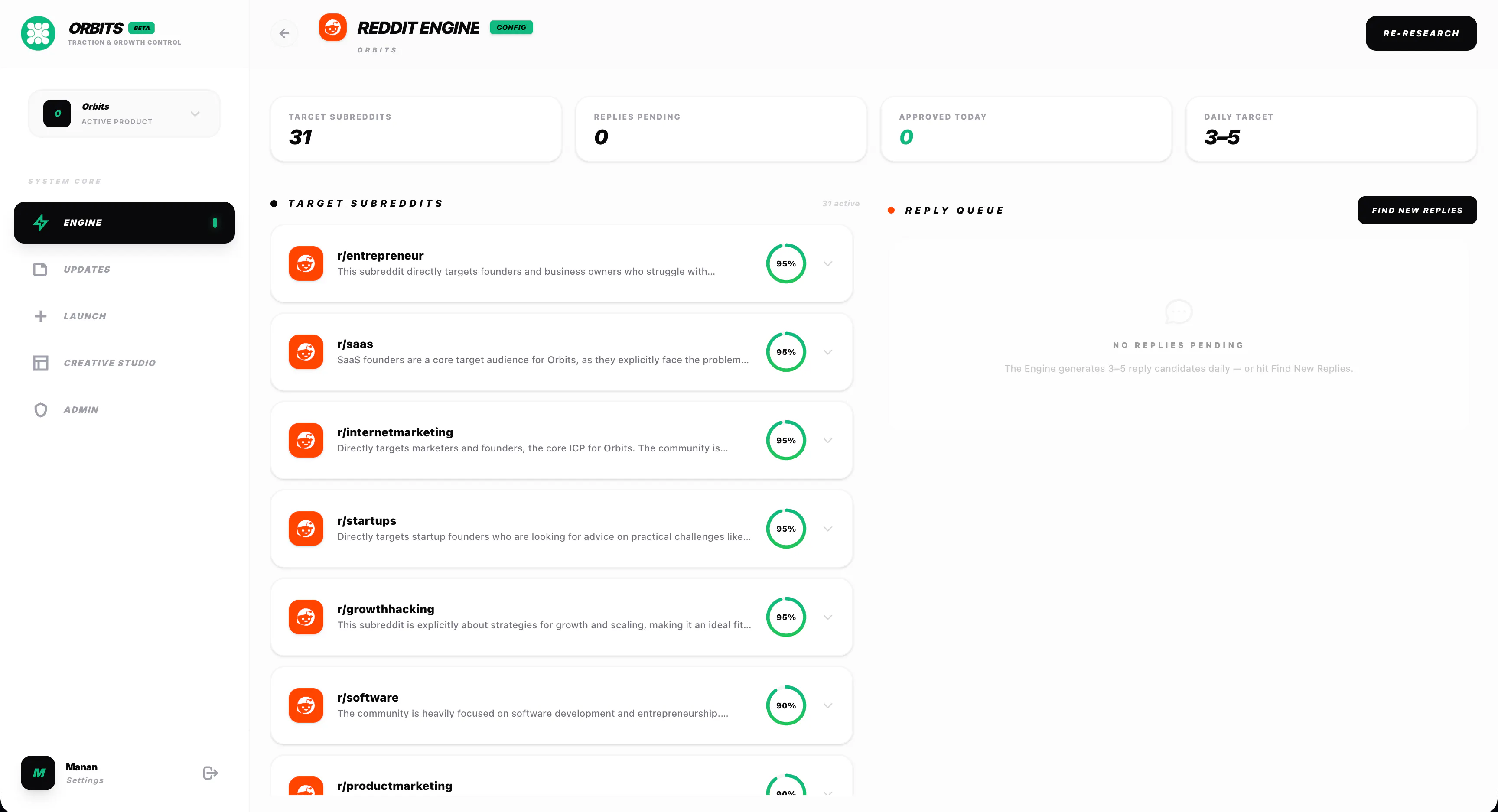Click the r/growthhacking 95% score ring
Viewport: 1498px width, 812px height.
[786, 617]
